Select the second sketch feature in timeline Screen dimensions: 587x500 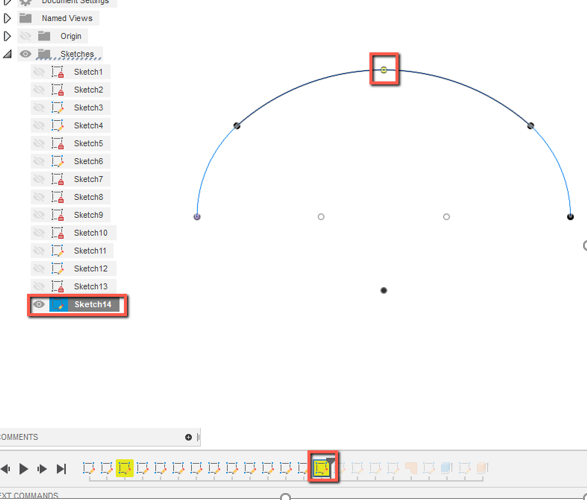(107, 468)
